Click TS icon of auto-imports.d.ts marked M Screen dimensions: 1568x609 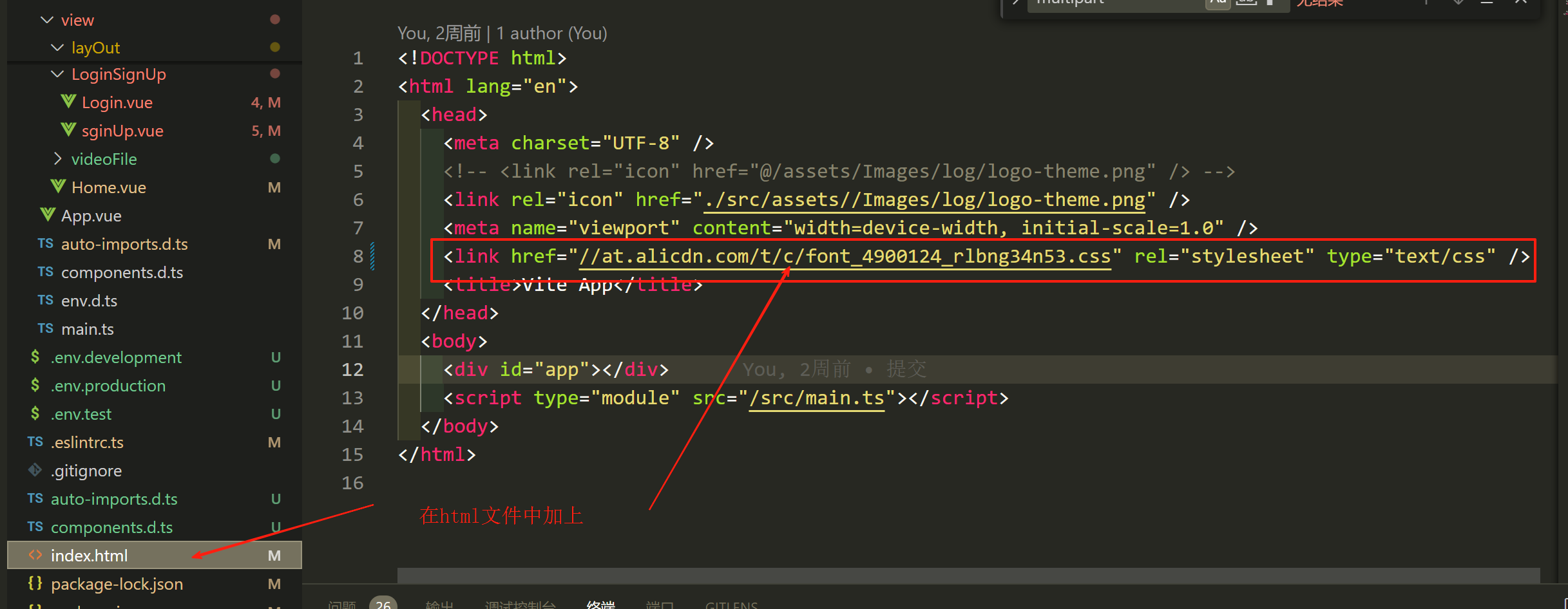click(45, 243)
